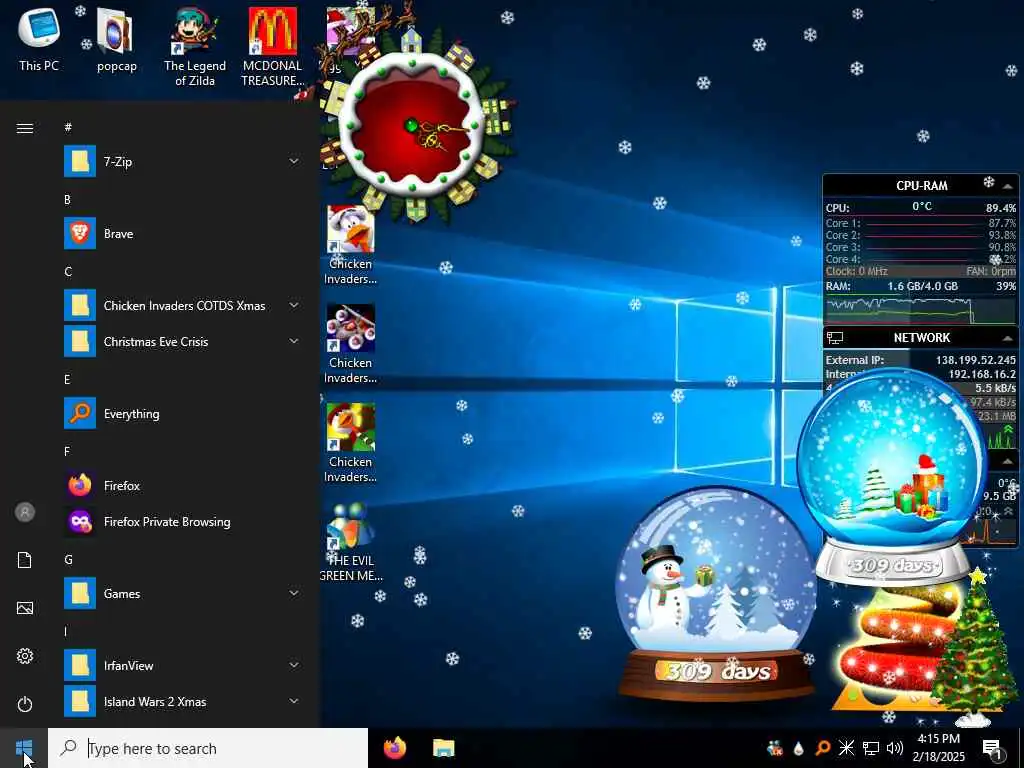
Task: Open the network tray icon
Action: pyautogui.click(x=871, y=748)
